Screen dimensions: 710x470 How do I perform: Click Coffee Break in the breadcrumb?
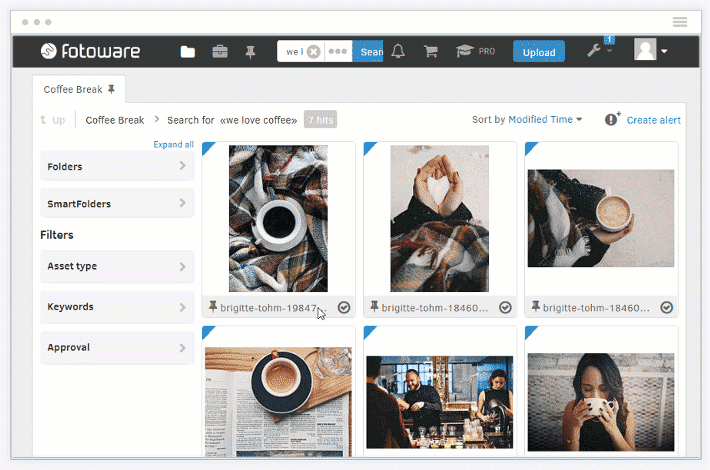tap(115, 120)
